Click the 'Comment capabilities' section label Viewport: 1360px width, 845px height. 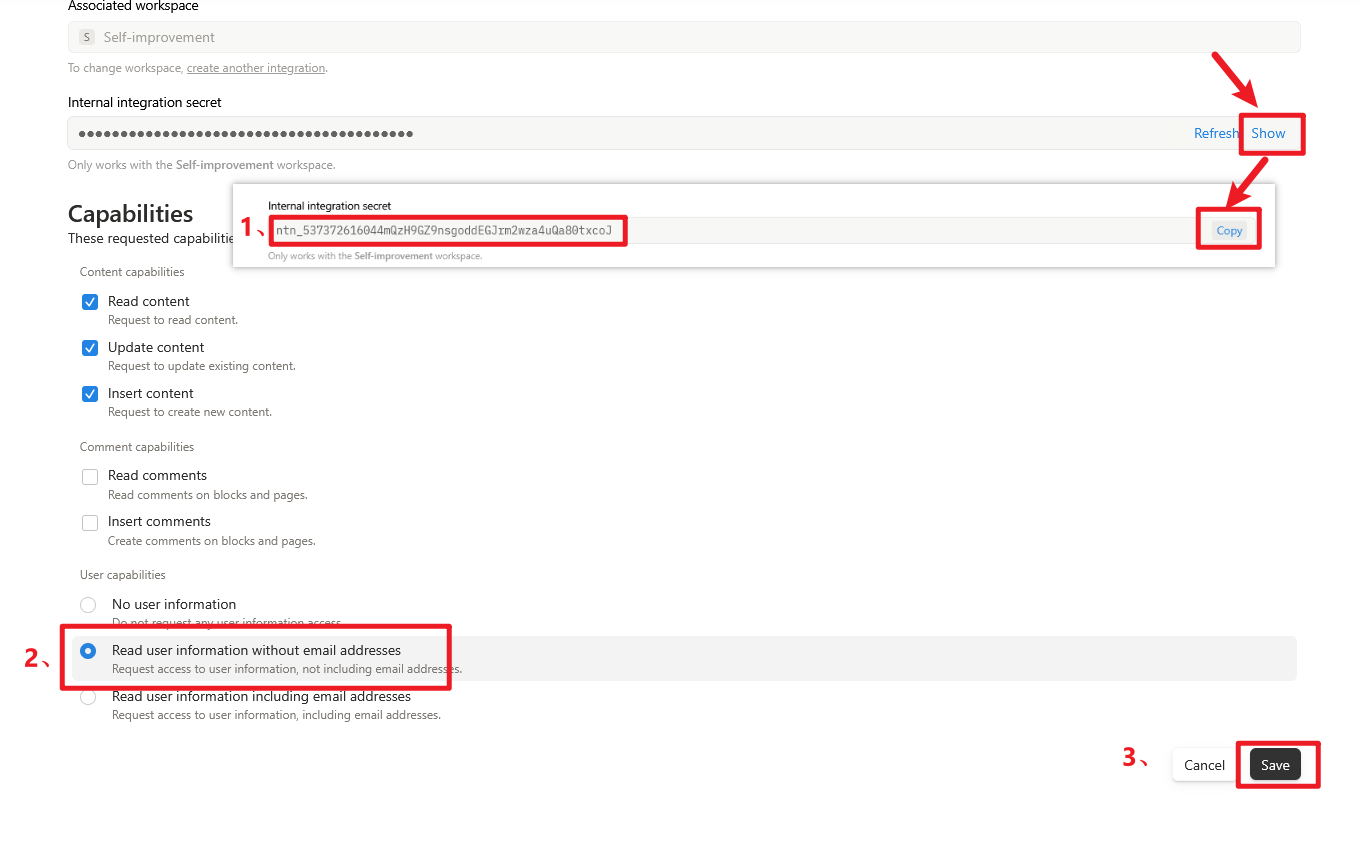(137, 447)
